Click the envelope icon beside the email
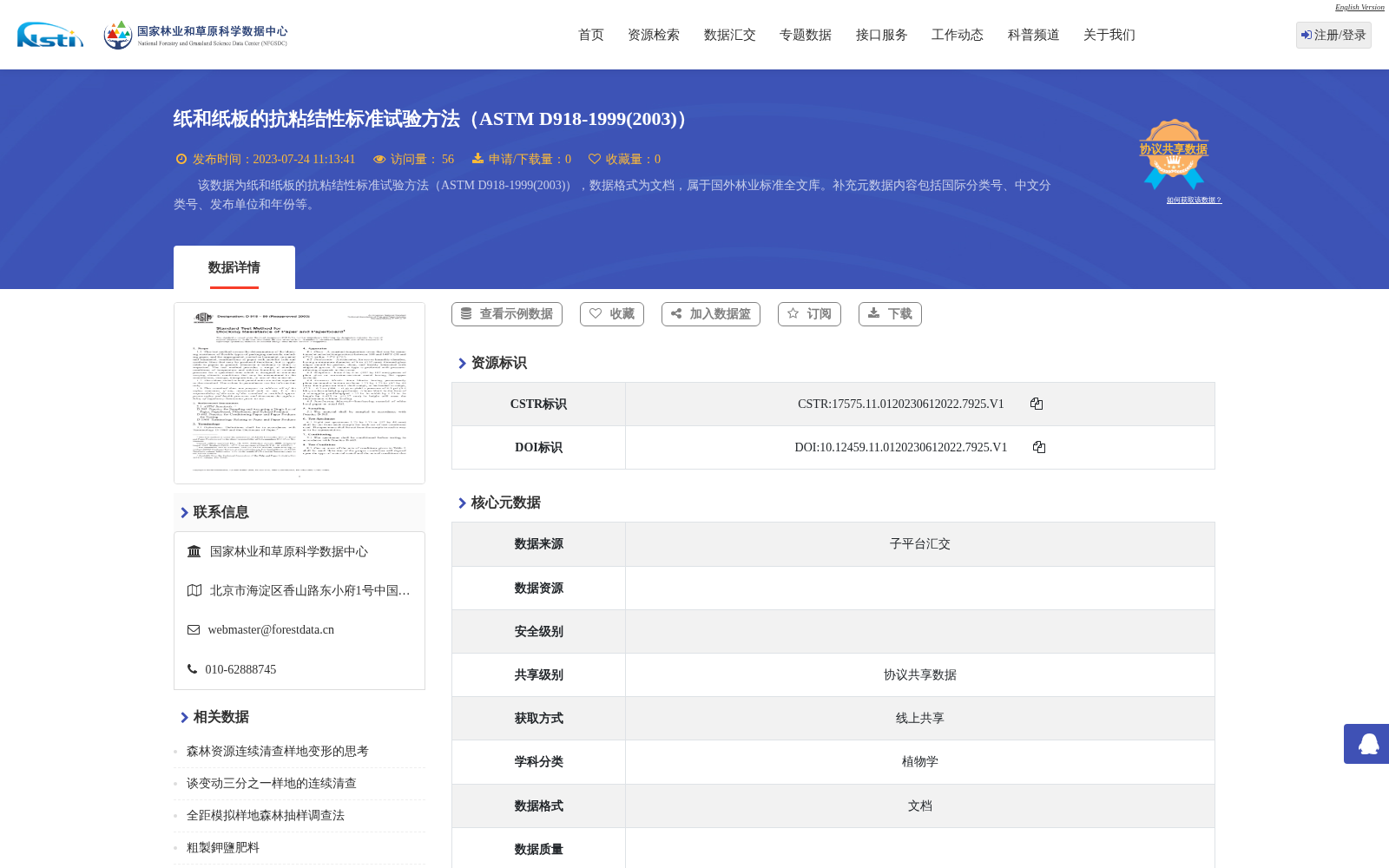Image resolution: width=1389 pixels, height=868 pixels. pyautogui.click(x=194, y=630)
